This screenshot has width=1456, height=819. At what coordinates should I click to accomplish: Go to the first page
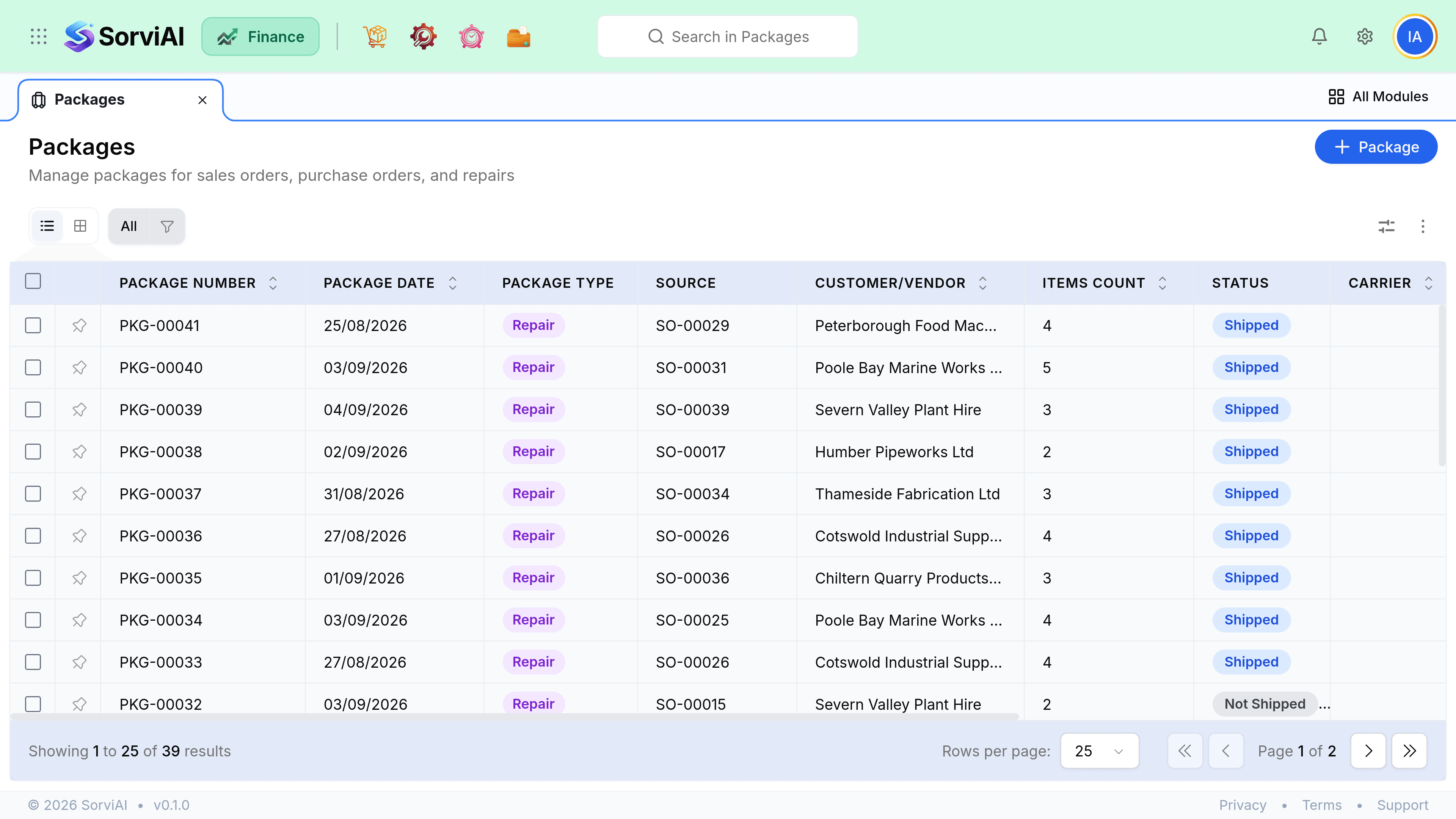pos(1185,751)
